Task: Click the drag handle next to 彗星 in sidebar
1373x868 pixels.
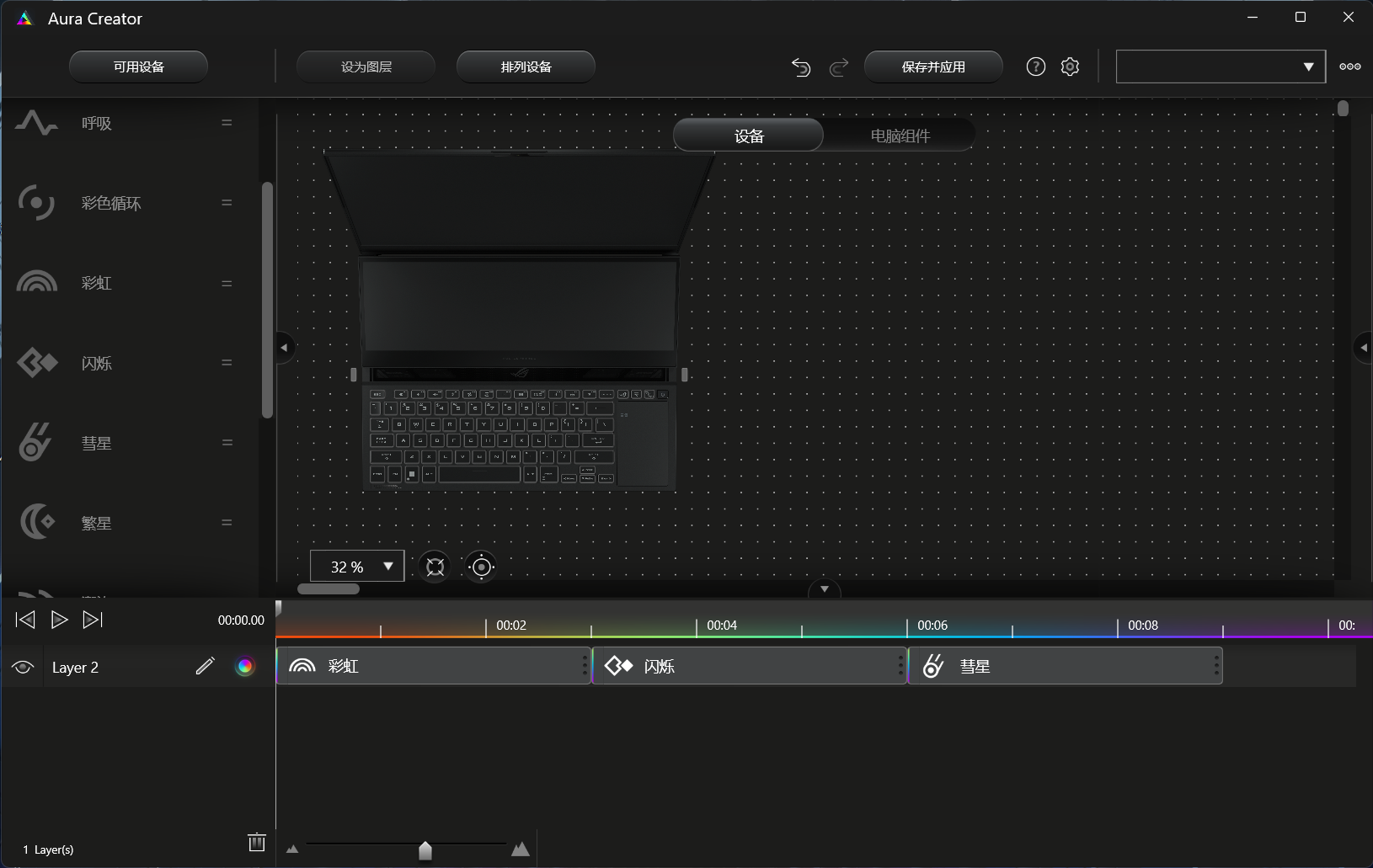Action: [x=227, y=443]
